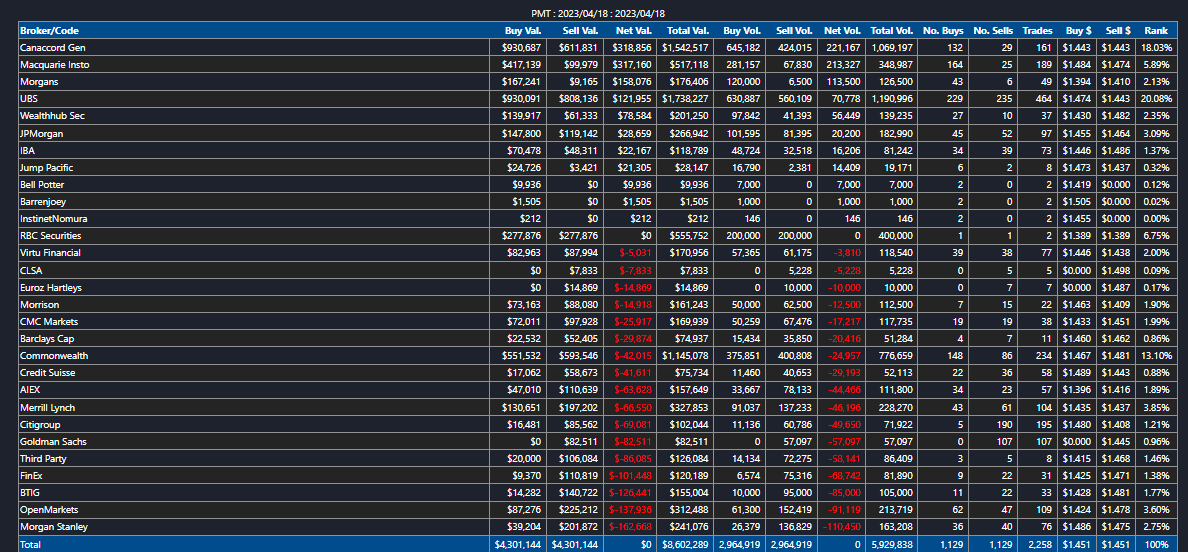The width and height of the screenshot is (1188, 552).
Task: Click the Total Vol. column header
Action: coord(892,31)
